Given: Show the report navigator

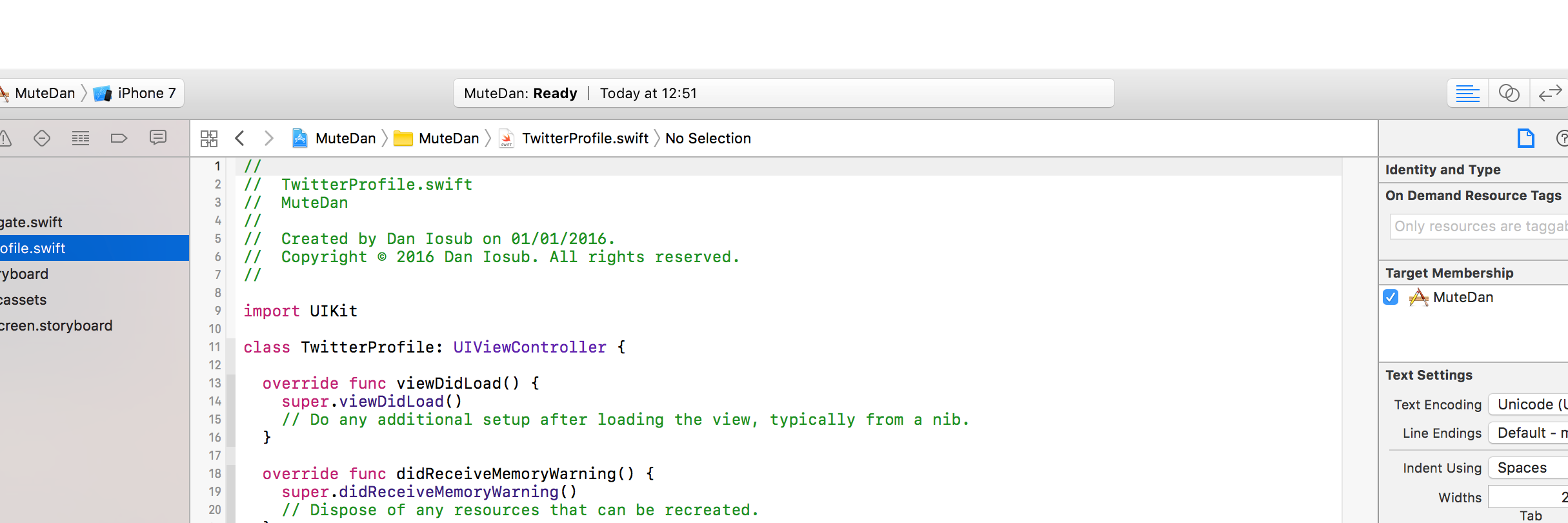Looking at the screenshot, I should [158, 138].
